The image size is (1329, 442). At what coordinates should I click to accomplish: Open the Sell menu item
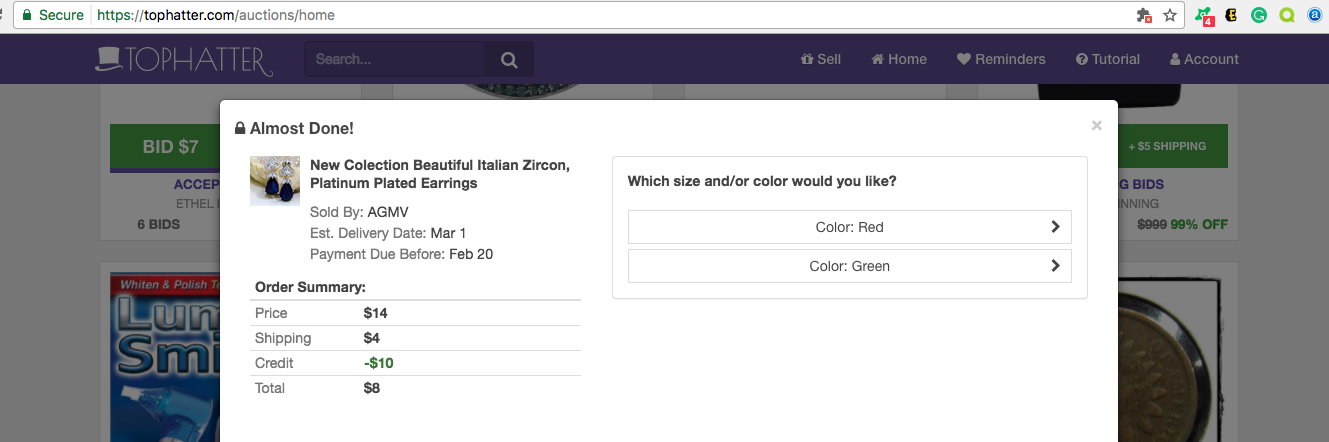coord(821,59)
